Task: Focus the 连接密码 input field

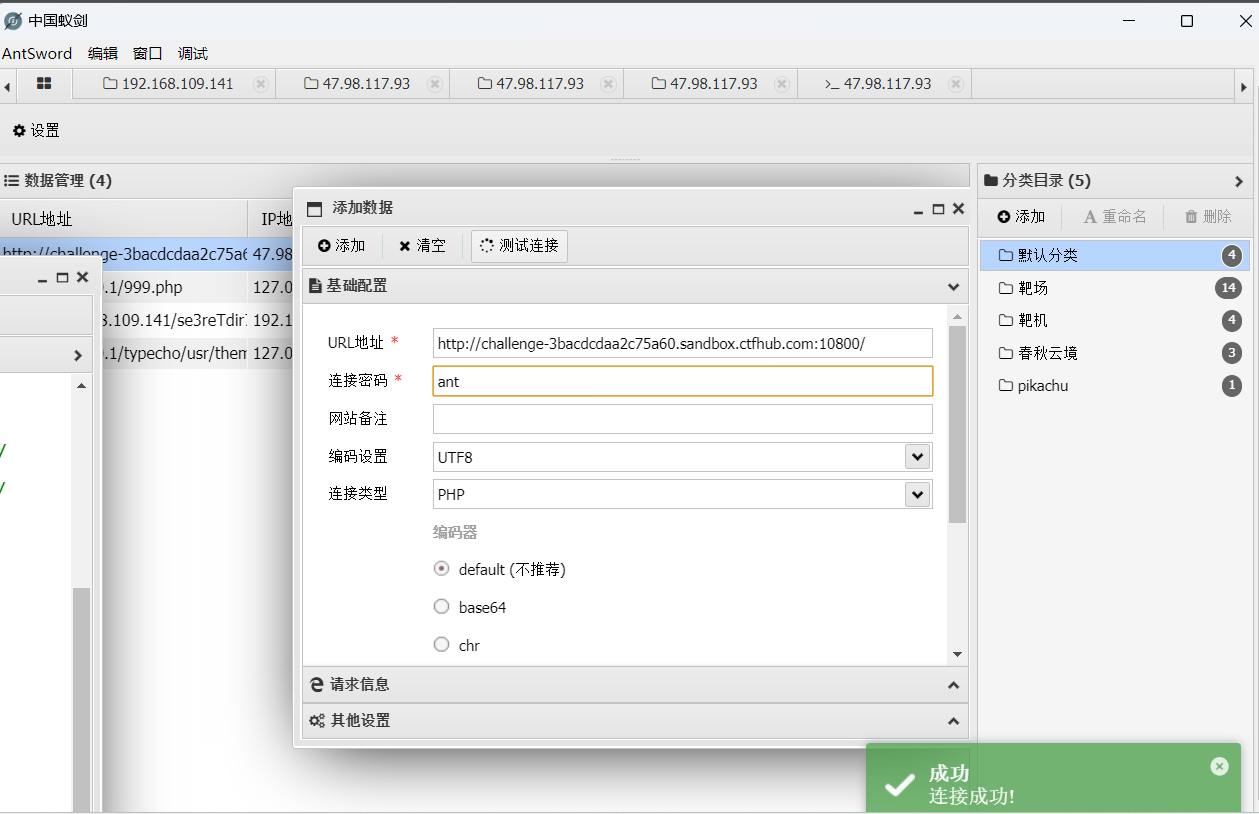Action: [683, 381]
